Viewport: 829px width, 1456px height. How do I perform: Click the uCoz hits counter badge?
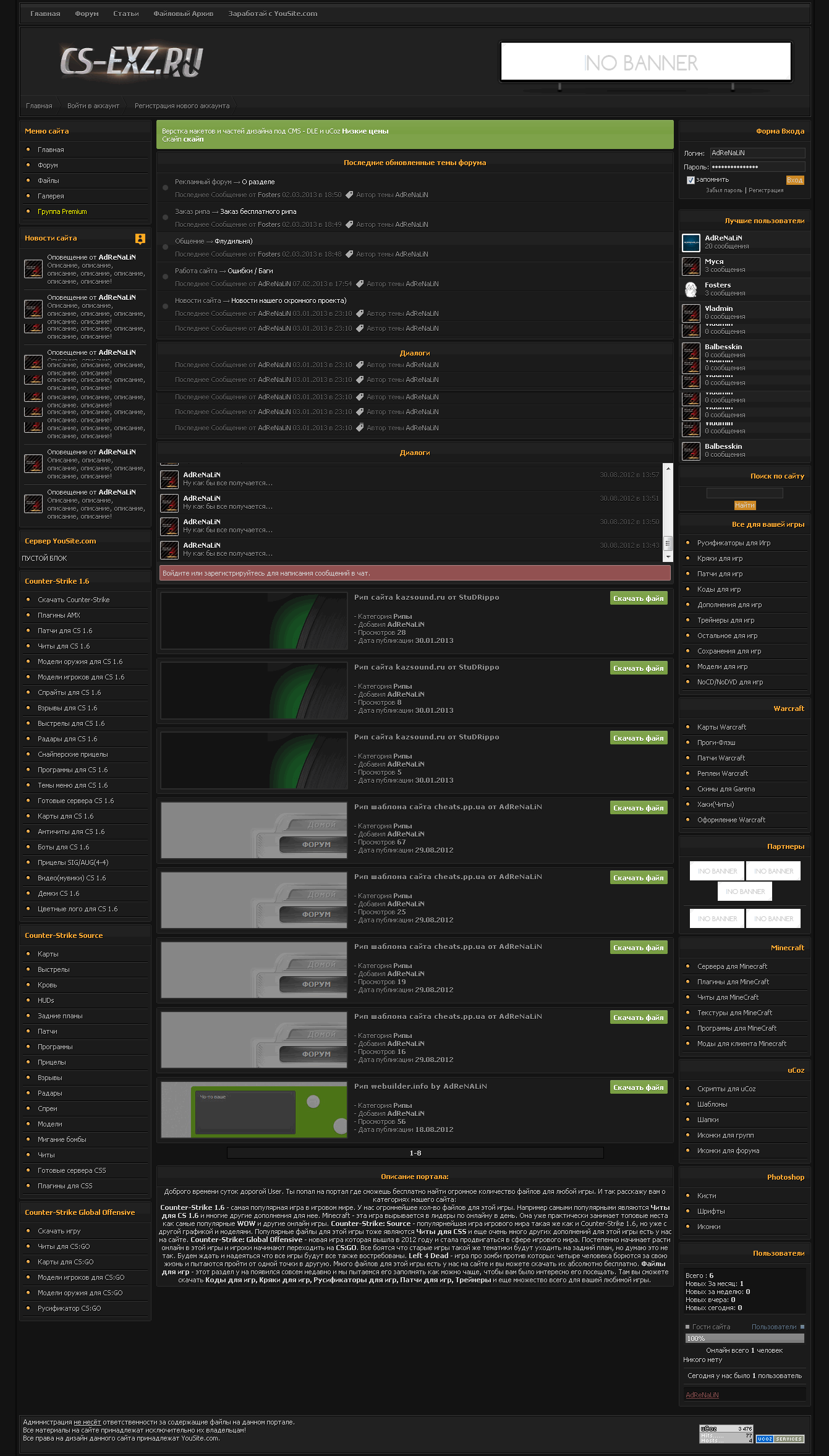click(x=726, y=1434)
